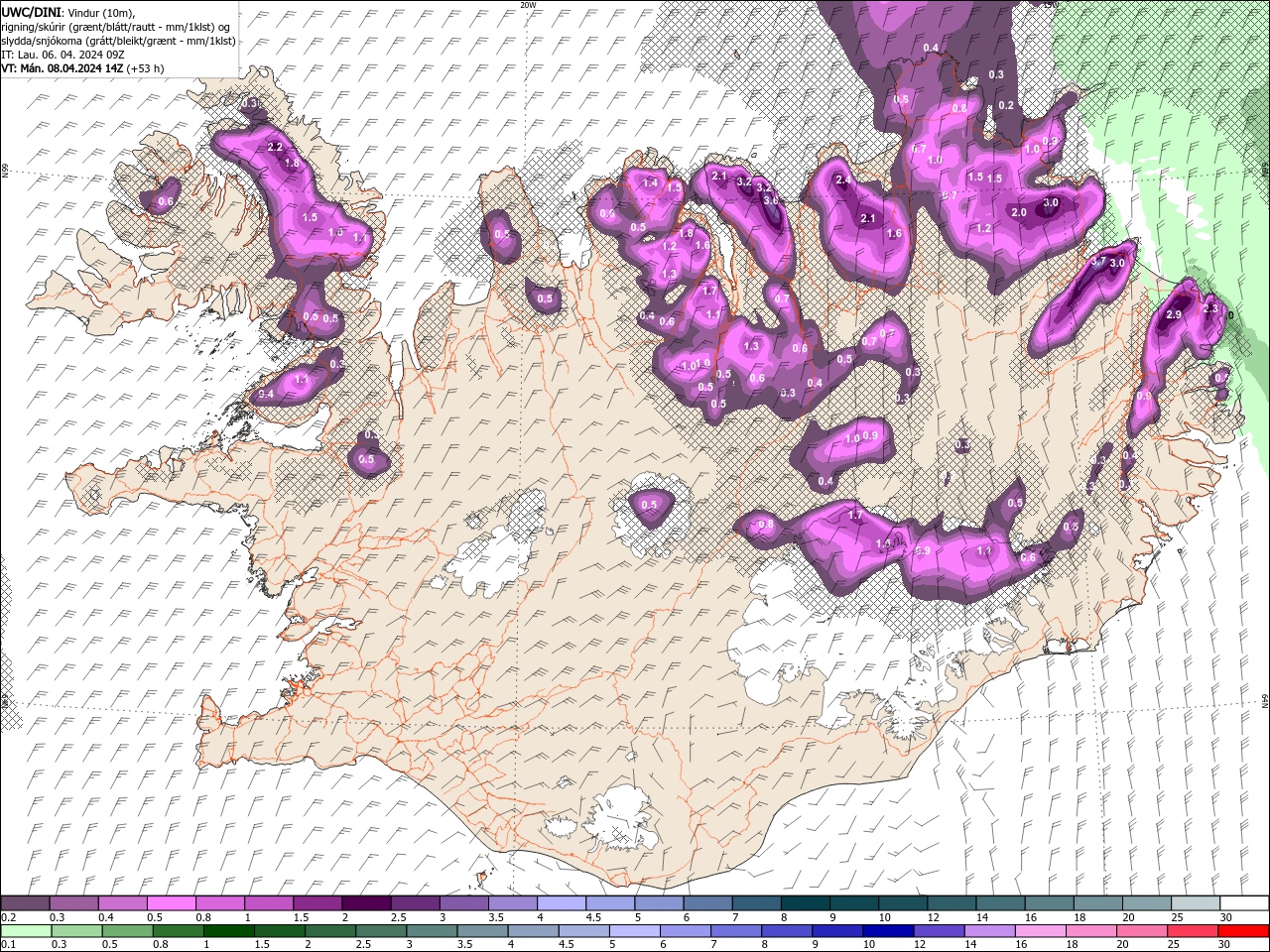Pick the darkest purple swatch labeled 2 in top row
The height and width of the screenshot is (952, 1270).
coord(366,903)
